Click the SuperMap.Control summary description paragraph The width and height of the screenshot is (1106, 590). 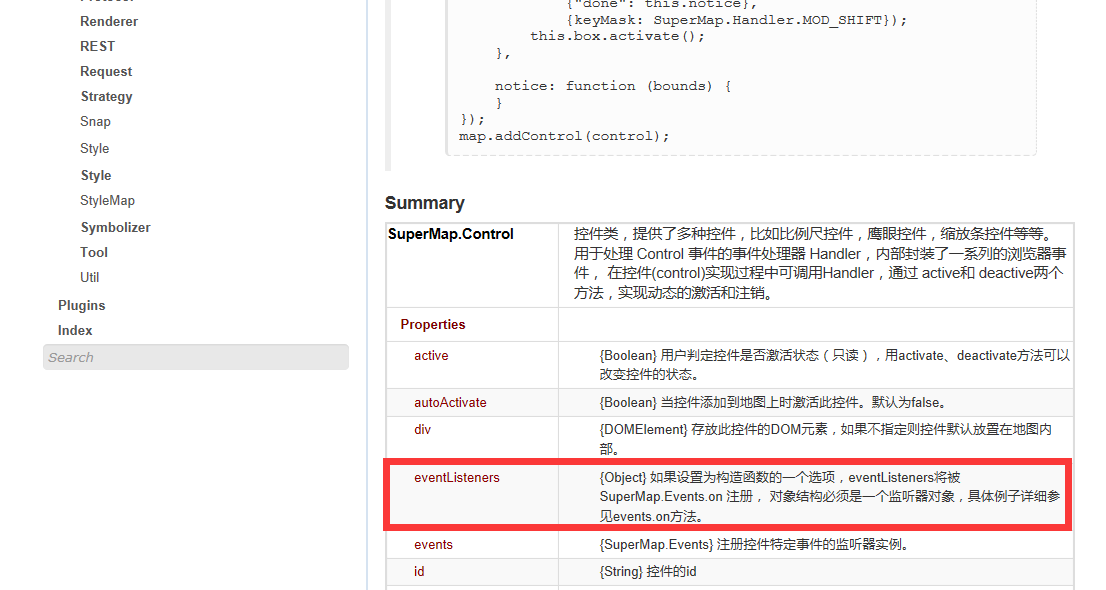[x=820, y=263]
